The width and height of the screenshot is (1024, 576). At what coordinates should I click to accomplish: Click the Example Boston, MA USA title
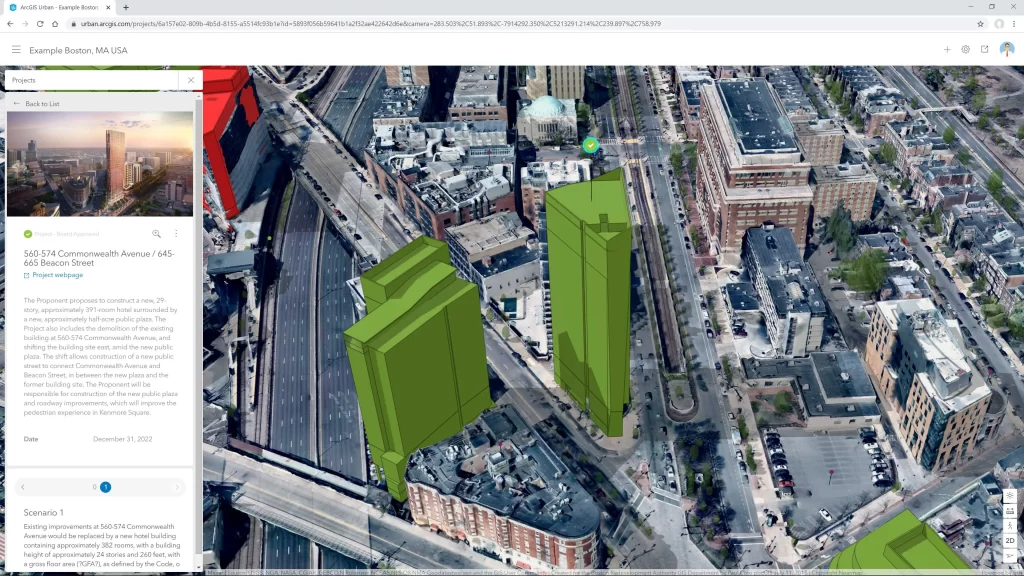[78, 50]
